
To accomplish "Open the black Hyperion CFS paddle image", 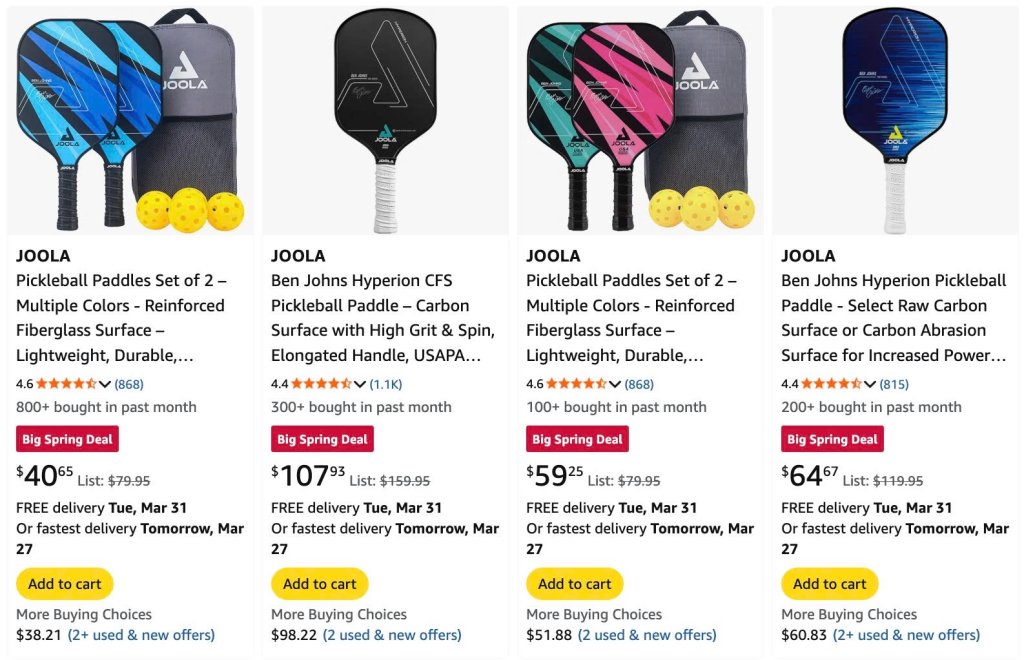I will [x=385, y=121].
